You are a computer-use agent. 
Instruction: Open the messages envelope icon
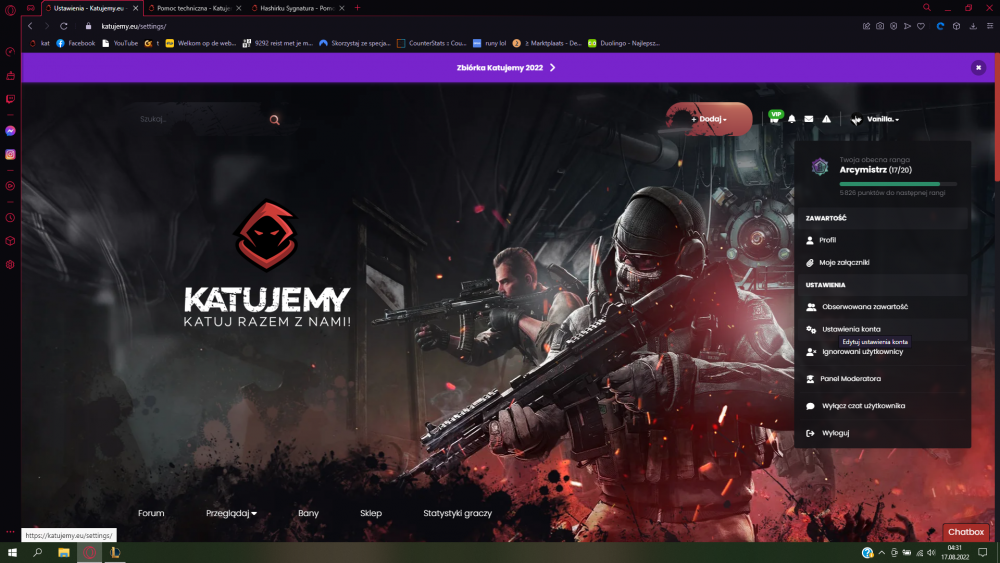pos(809,119)
